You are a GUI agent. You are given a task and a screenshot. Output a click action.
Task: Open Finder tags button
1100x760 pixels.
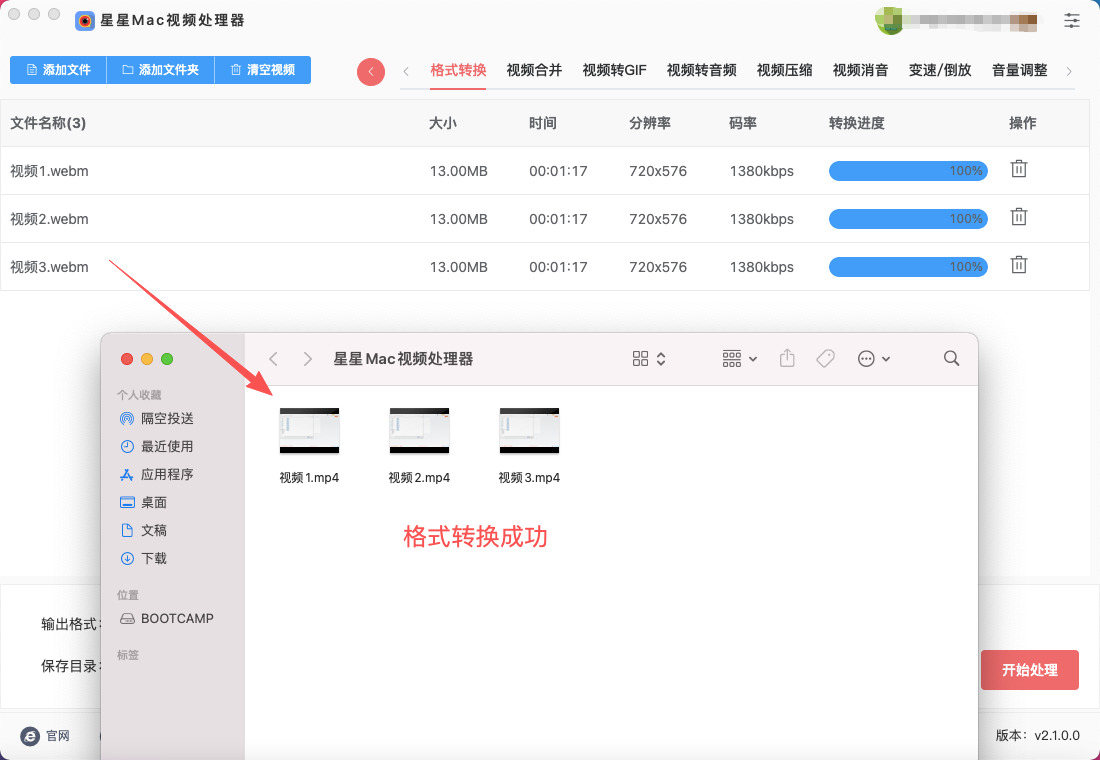point(826,359)
